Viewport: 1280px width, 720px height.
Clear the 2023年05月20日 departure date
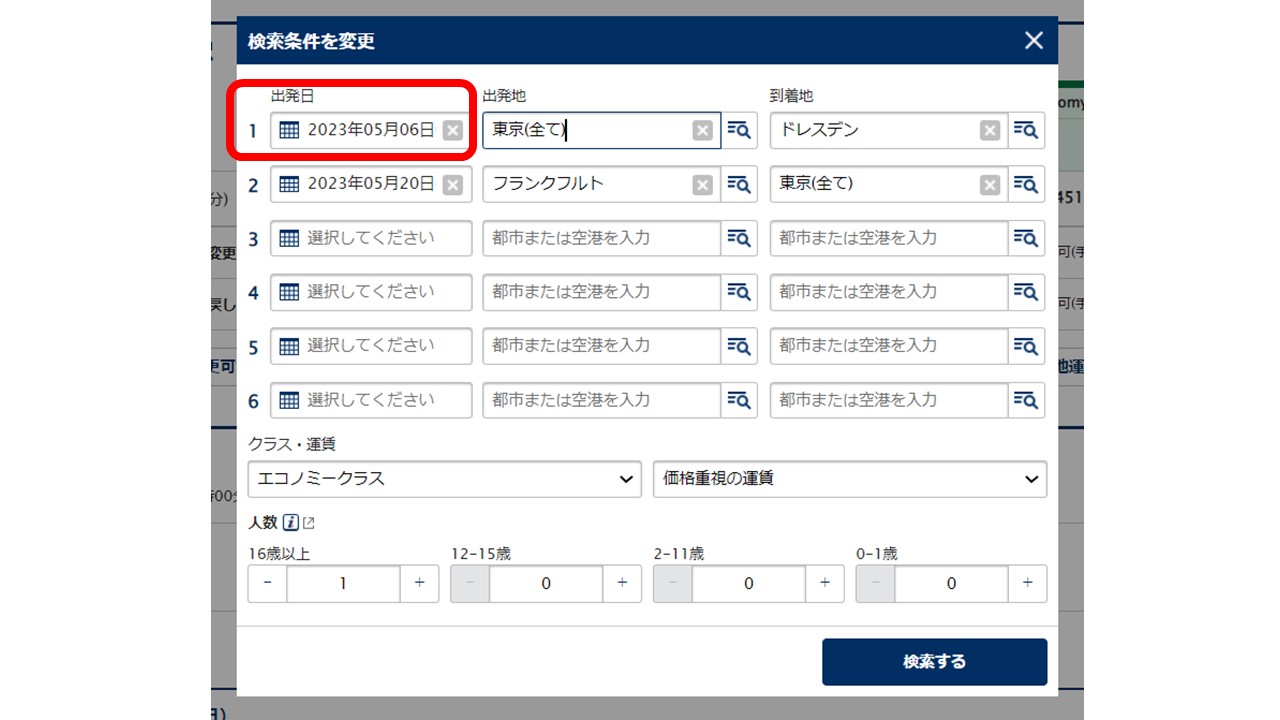click(453, 184)
